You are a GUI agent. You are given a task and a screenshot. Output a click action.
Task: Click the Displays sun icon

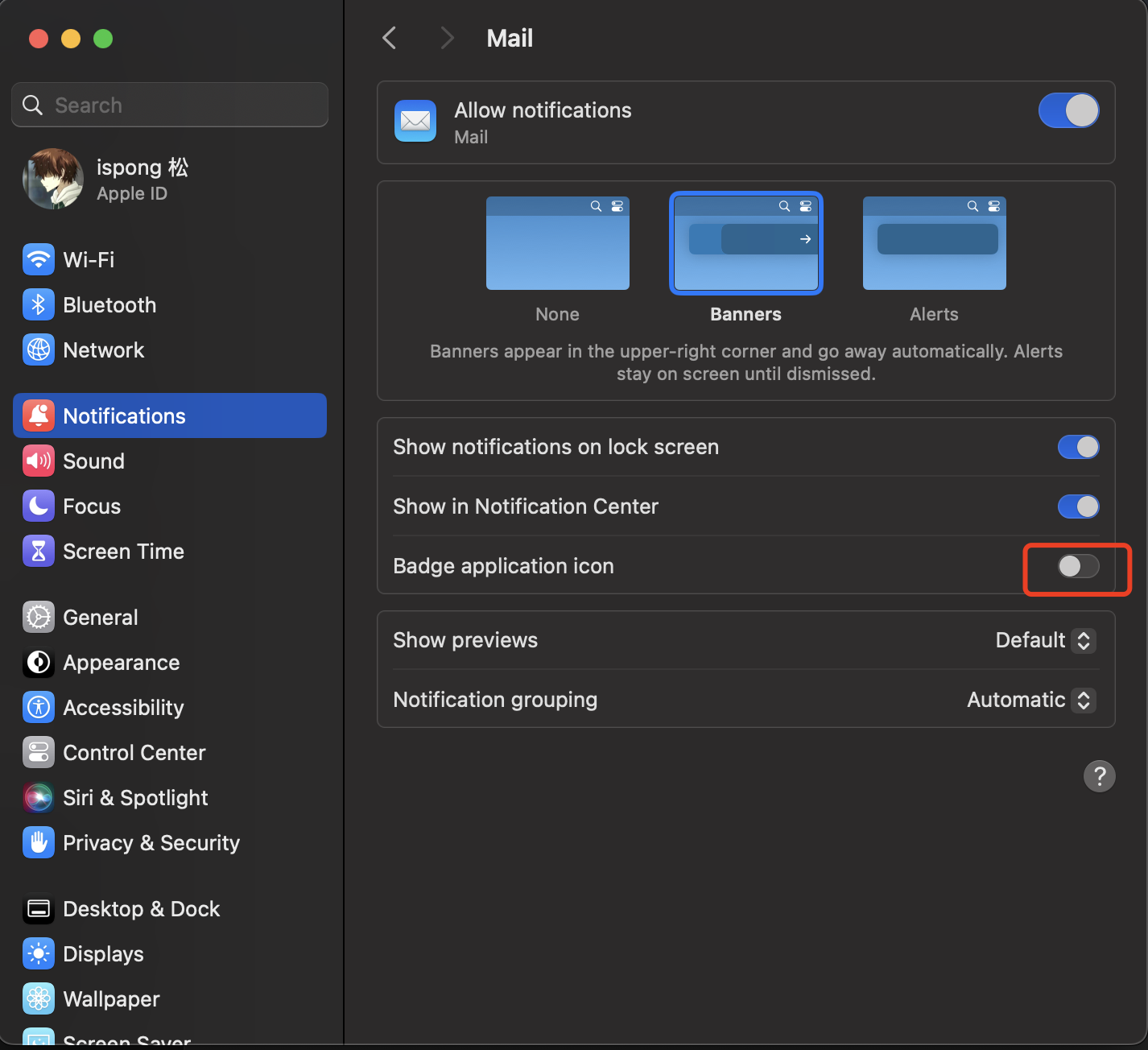point(39,953)
